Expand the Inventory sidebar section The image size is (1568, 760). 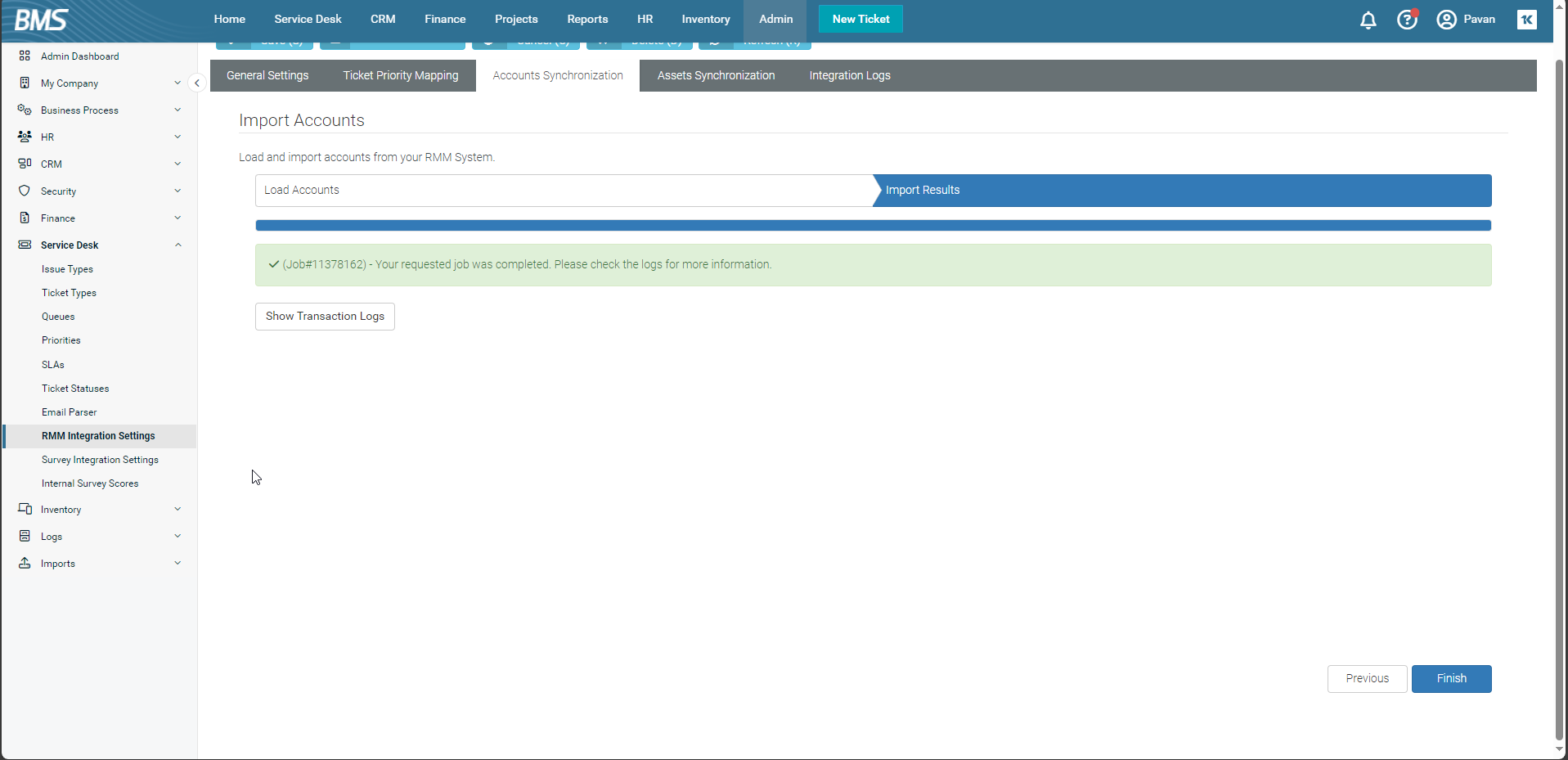(x=177, y=510)
